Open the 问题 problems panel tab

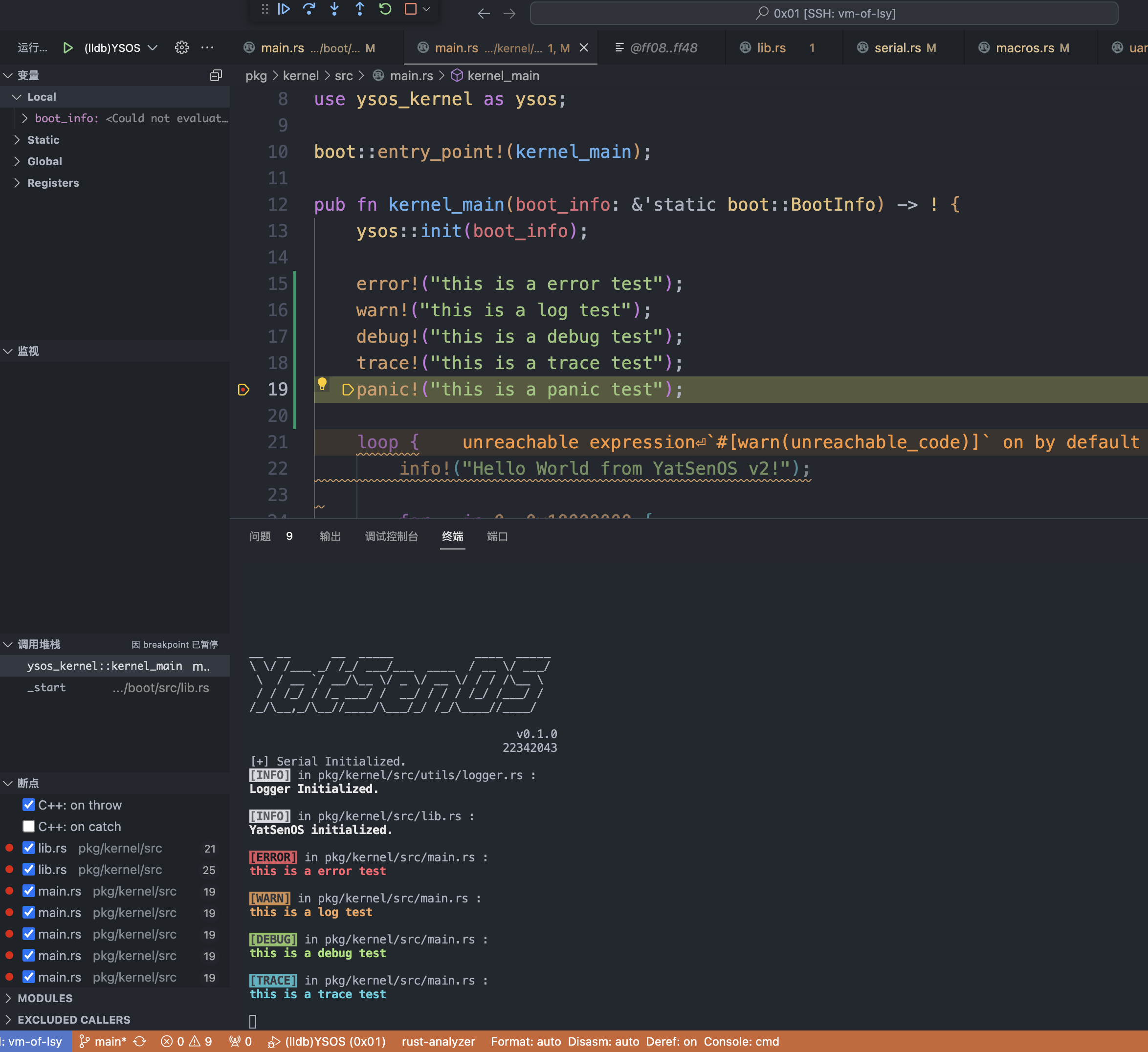[260, 536]
